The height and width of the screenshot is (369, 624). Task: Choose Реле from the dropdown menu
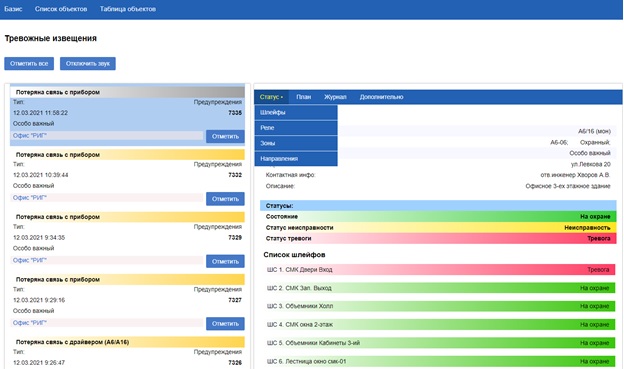point(296,128)
